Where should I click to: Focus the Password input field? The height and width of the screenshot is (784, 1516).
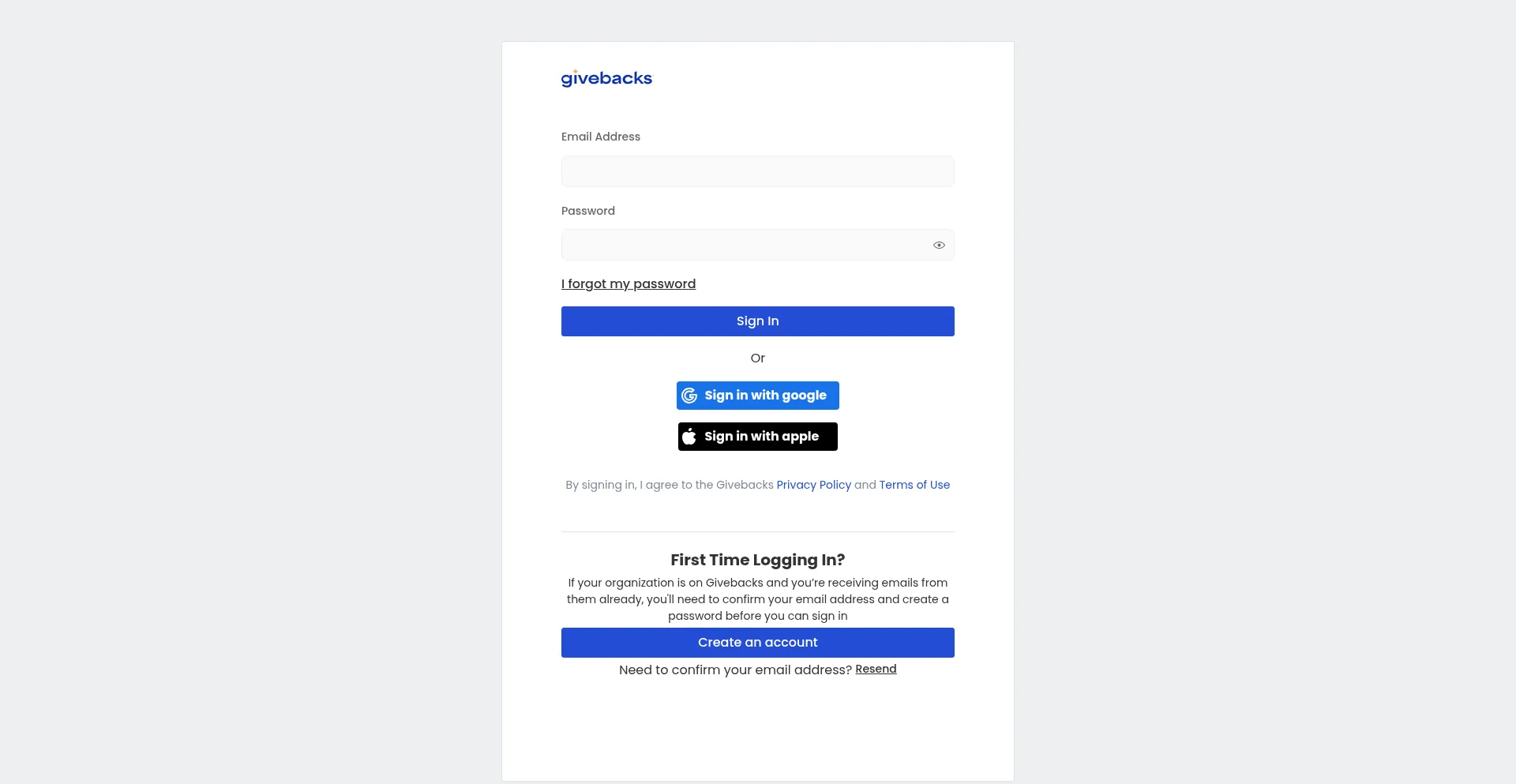(x=742, y=246)
